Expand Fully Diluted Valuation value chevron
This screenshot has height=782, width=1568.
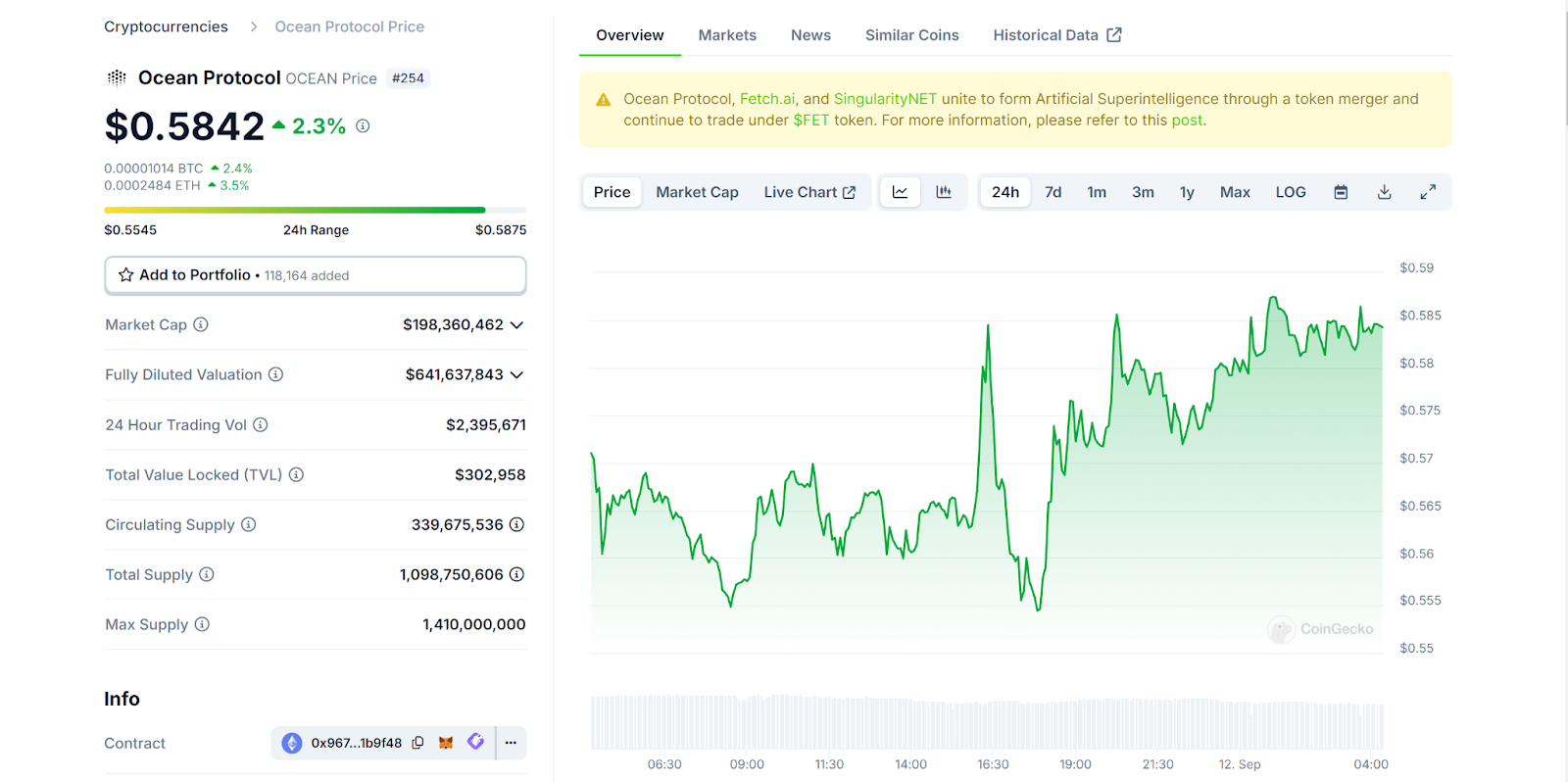pyautogui.click(x=516, y=375)
